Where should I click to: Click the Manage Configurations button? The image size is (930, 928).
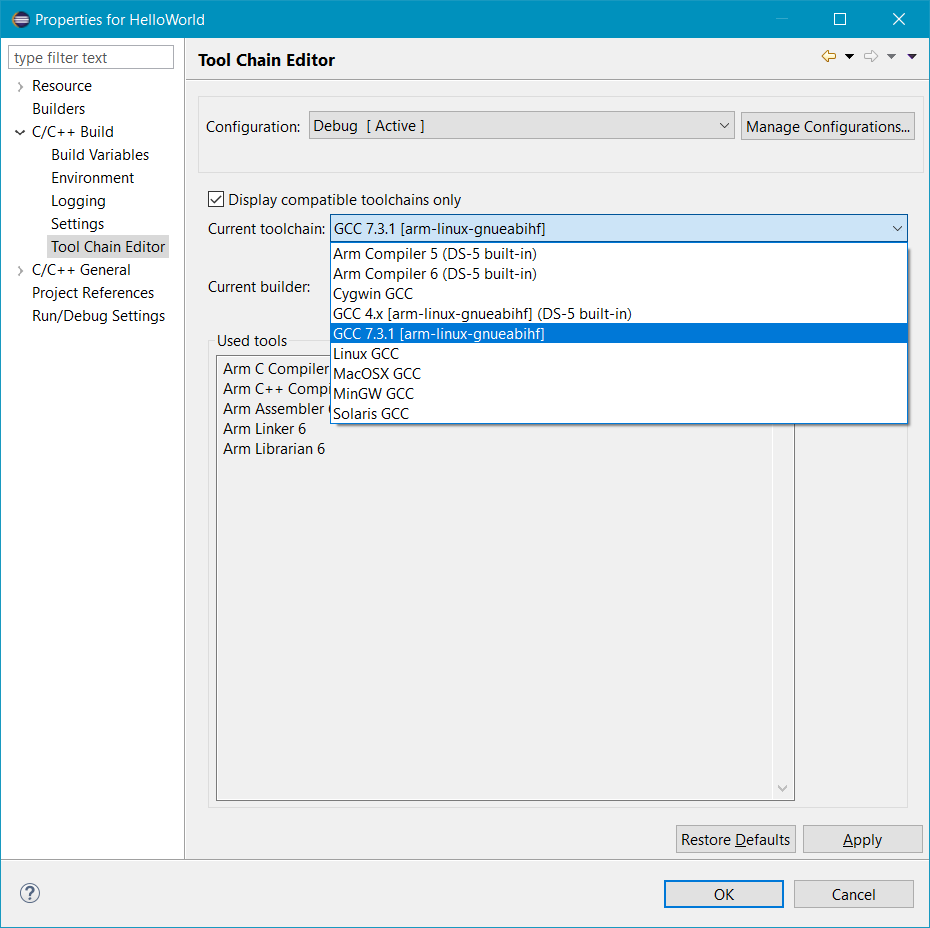(x=827, y=126)
